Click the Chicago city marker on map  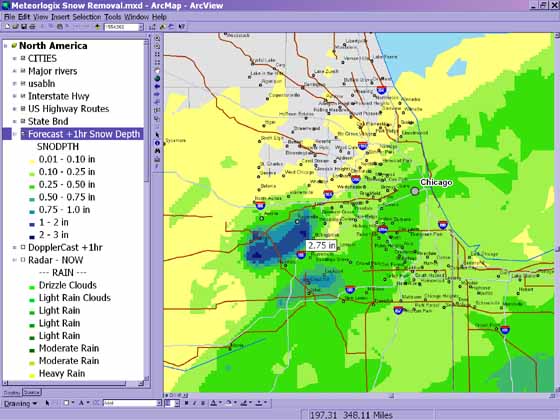click(415, 191)
